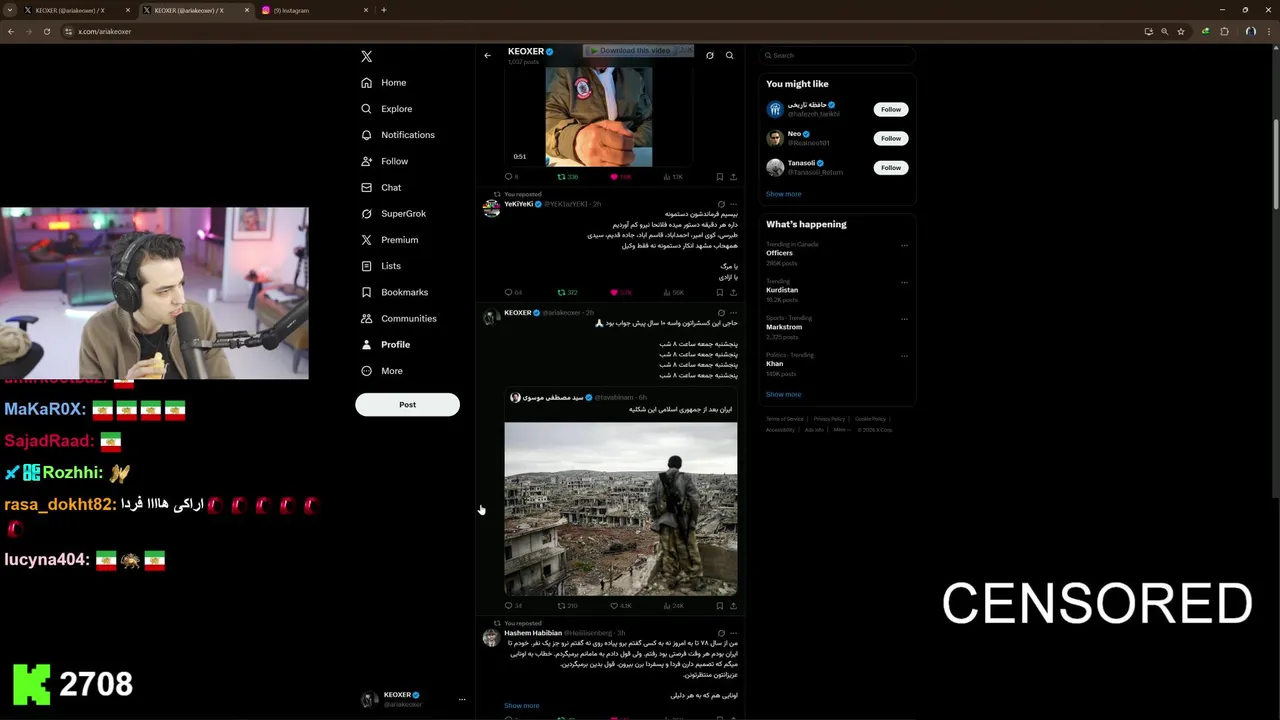Click the Communities icon

(366, 318)
